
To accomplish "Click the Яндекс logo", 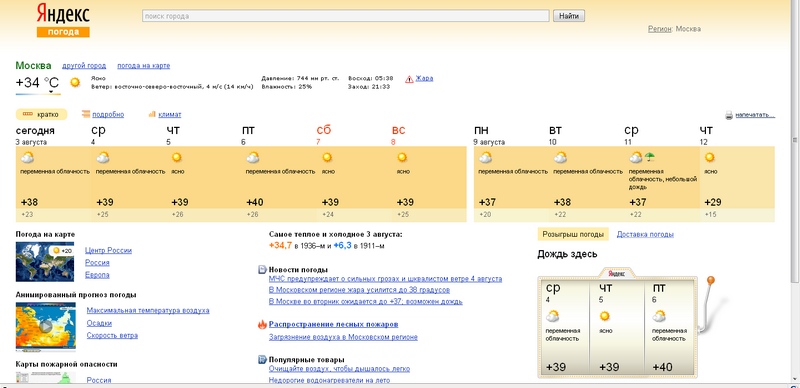I will tap(63, 14).
